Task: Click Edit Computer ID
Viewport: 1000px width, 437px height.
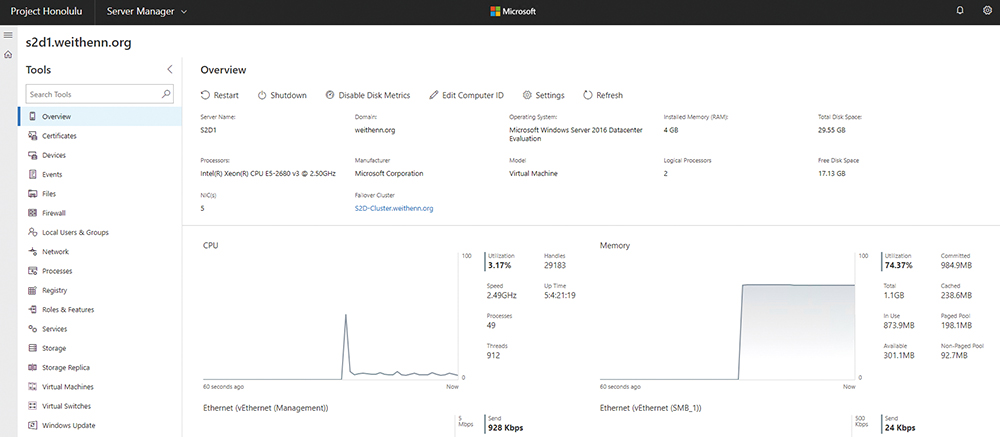Action: click(466, 95)
